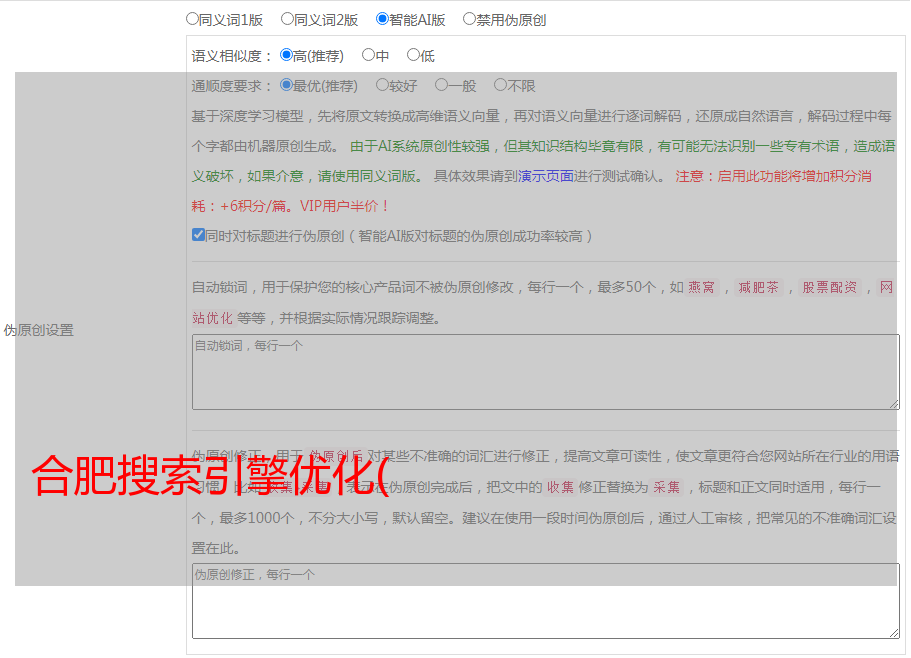
Task: Set 语义相似度 to 高(推荐)
Action: [286, 55]
